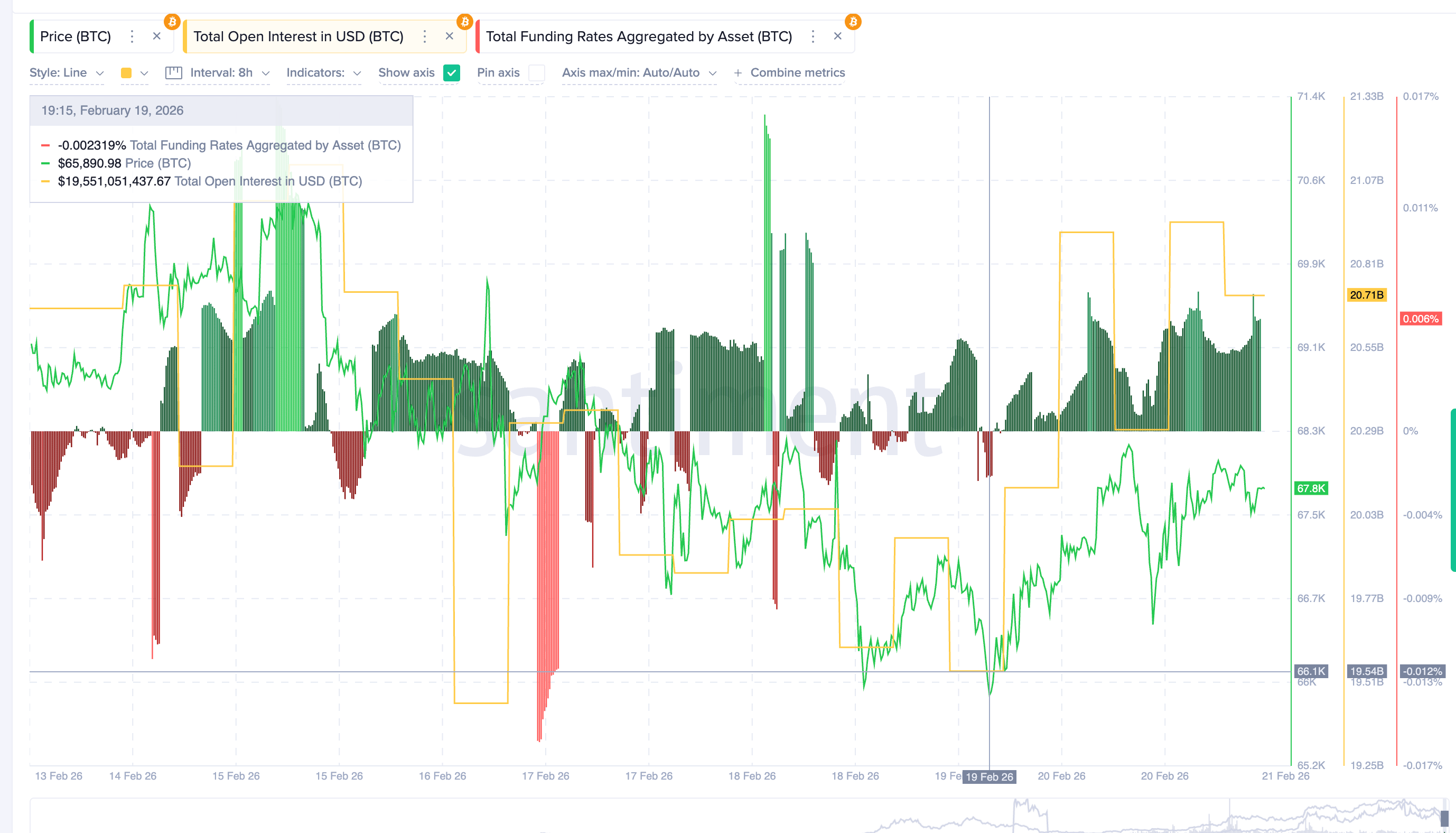Expand the Indicators dropdown
This screenshot has height=833, width=1456.
click(x=323, y=72)
